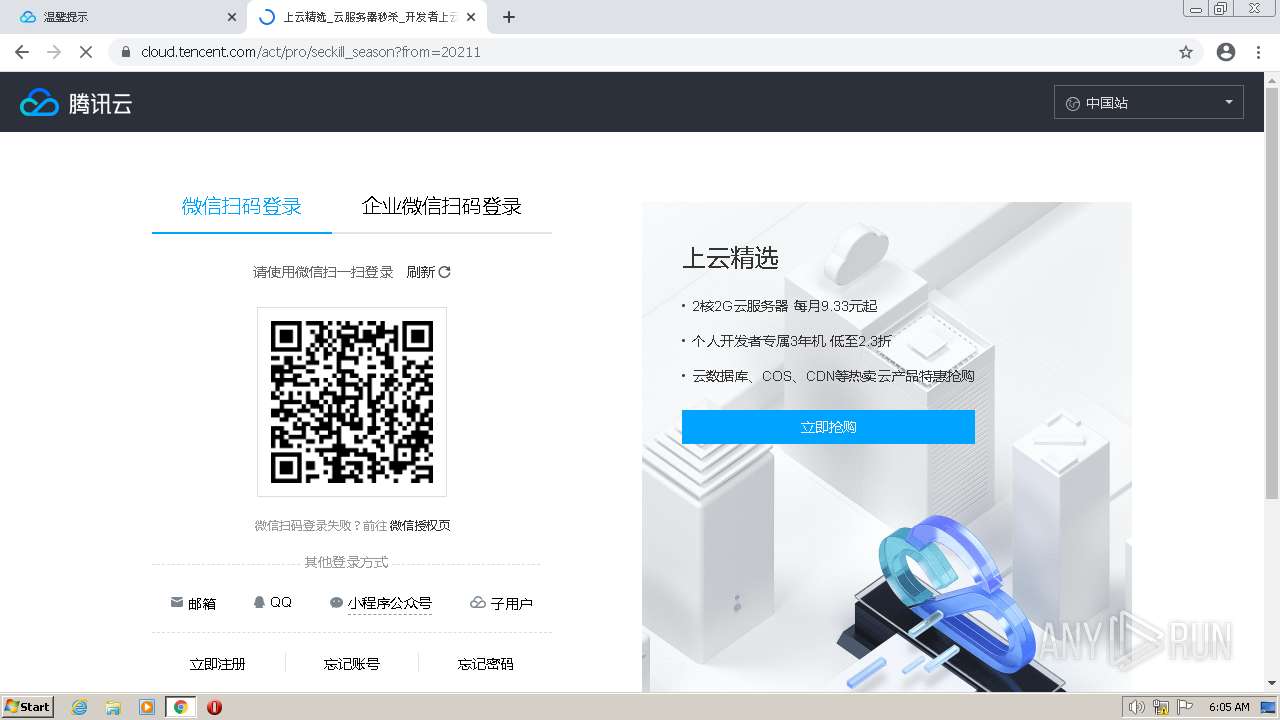Click Chrome icon in taskbar
The image size is (1280, 720).
pos(181,707)
